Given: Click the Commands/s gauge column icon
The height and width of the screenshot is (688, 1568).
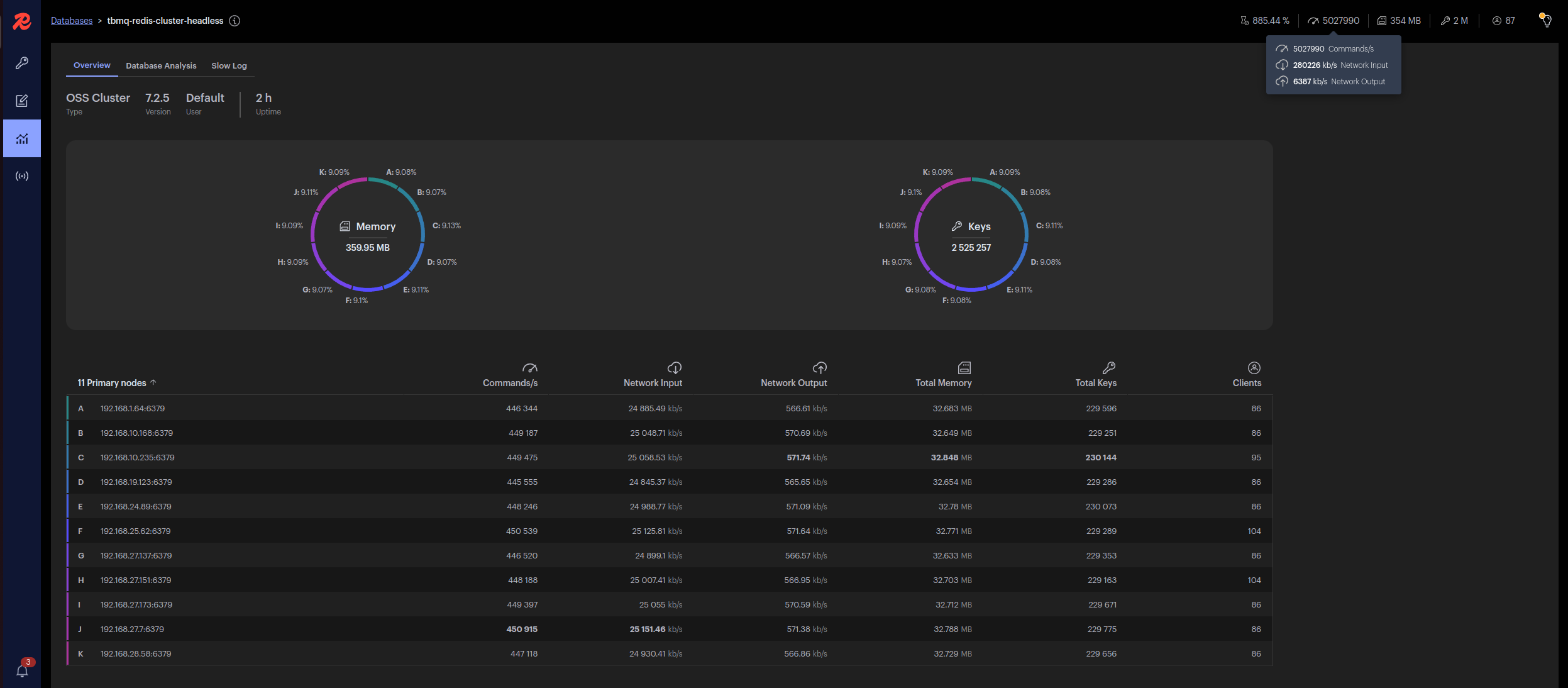Looking at the screenshot, I should click(x=529, y=368).
